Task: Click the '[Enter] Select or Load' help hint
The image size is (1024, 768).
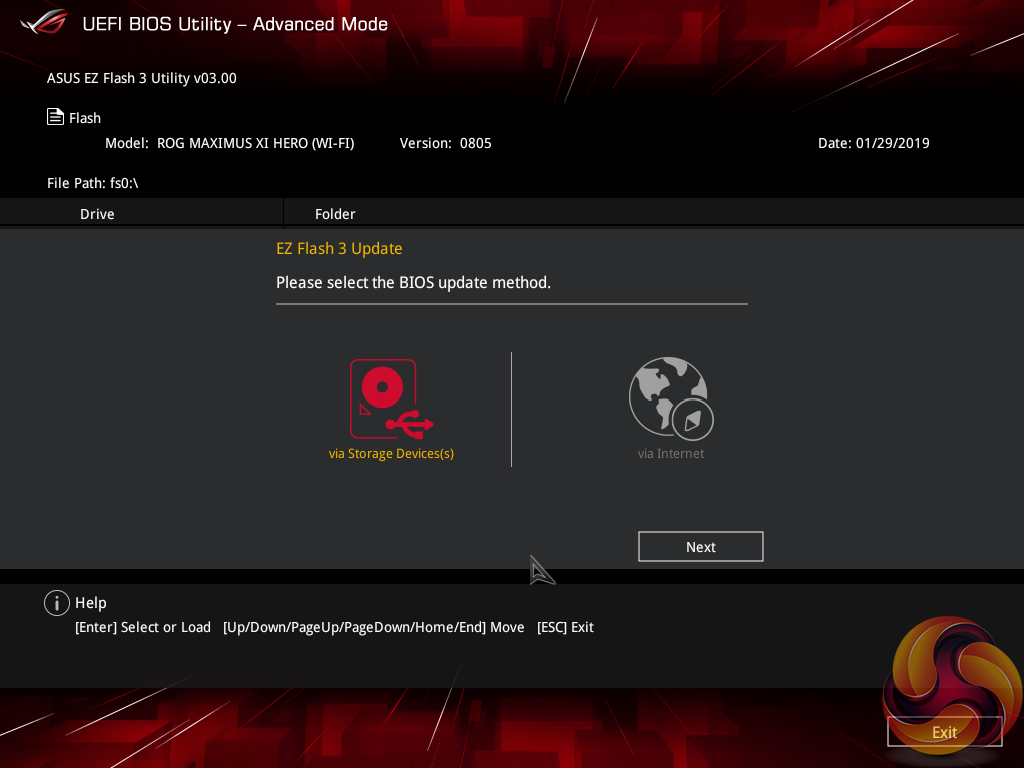Action: point(143,628)
